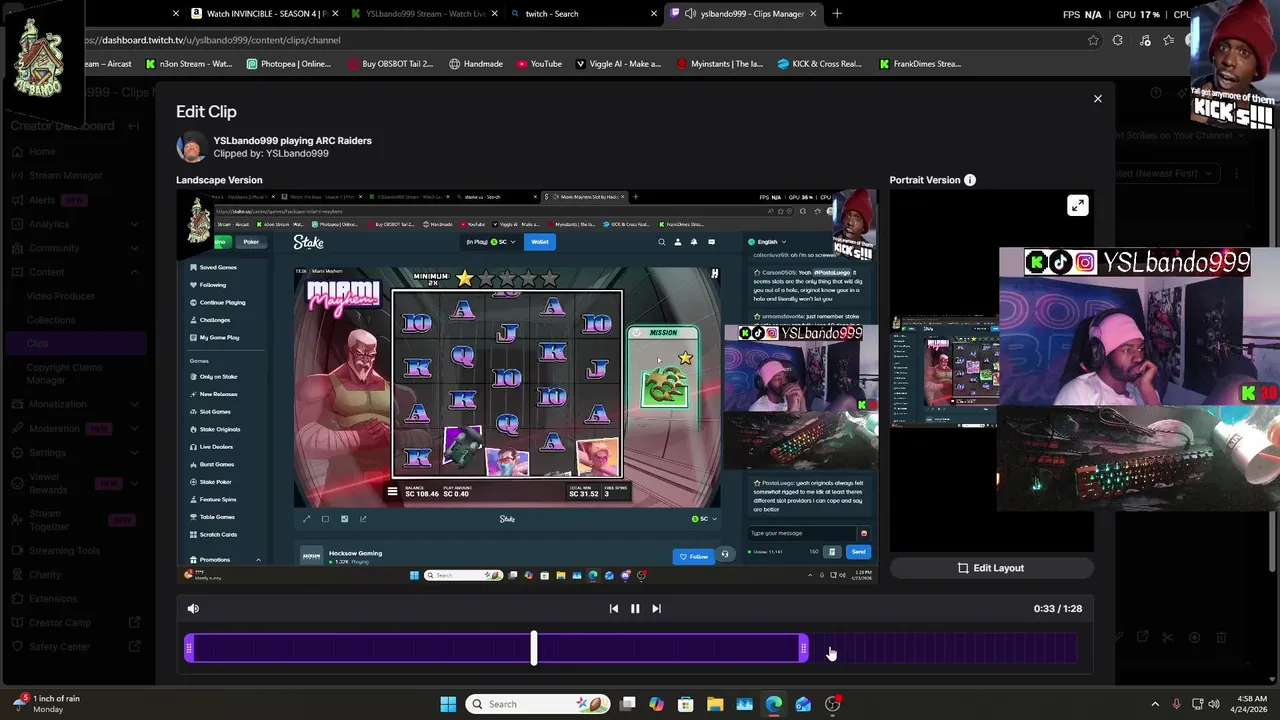Open Collections under Content
This screenshot has width=1280, height=720.
click(x=51, y=320)
